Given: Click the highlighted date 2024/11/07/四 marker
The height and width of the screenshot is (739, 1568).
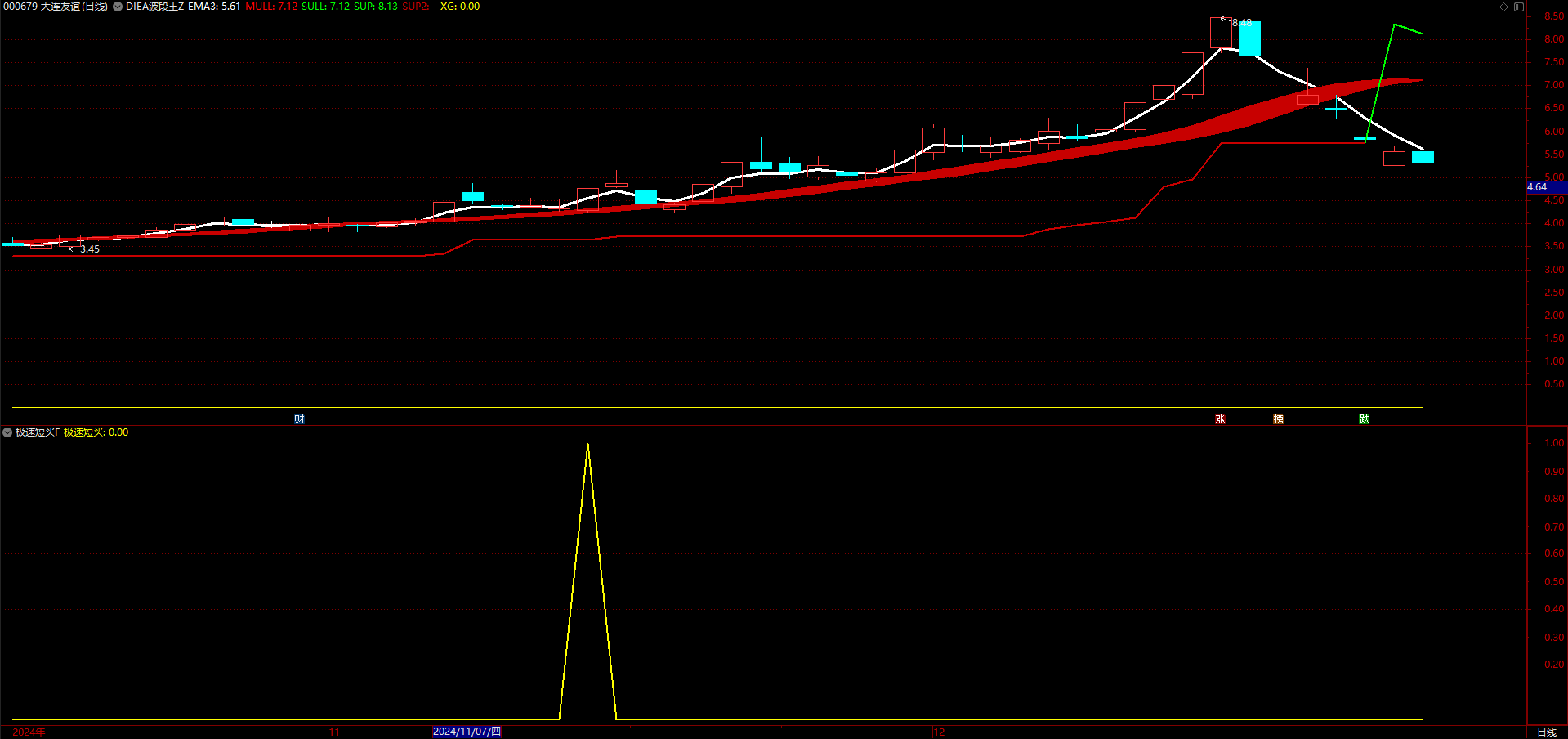Looking at the screenshot, I should point(467,732).
